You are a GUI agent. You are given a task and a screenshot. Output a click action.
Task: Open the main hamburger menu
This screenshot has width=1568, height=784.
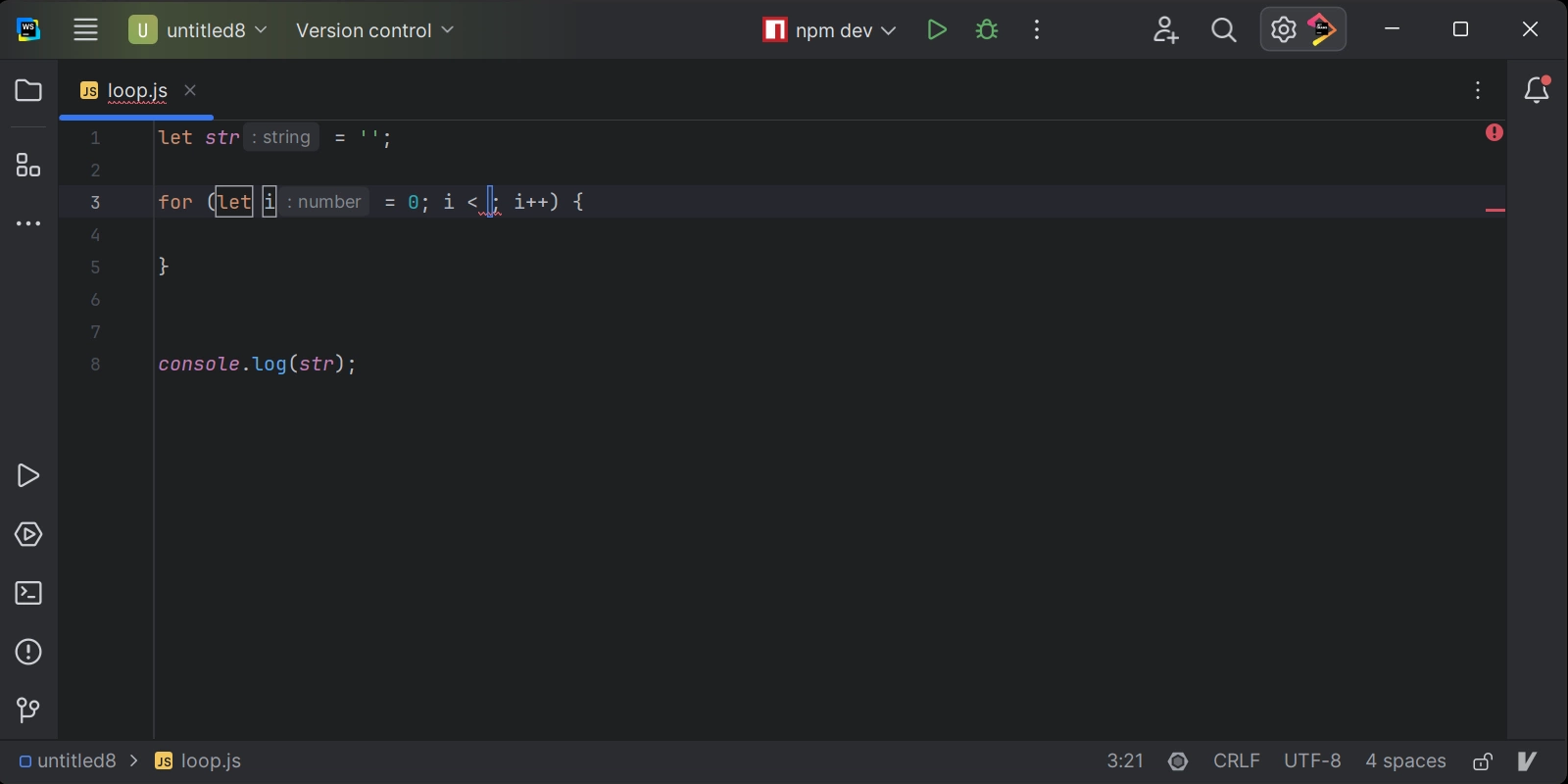pos(85,29)
